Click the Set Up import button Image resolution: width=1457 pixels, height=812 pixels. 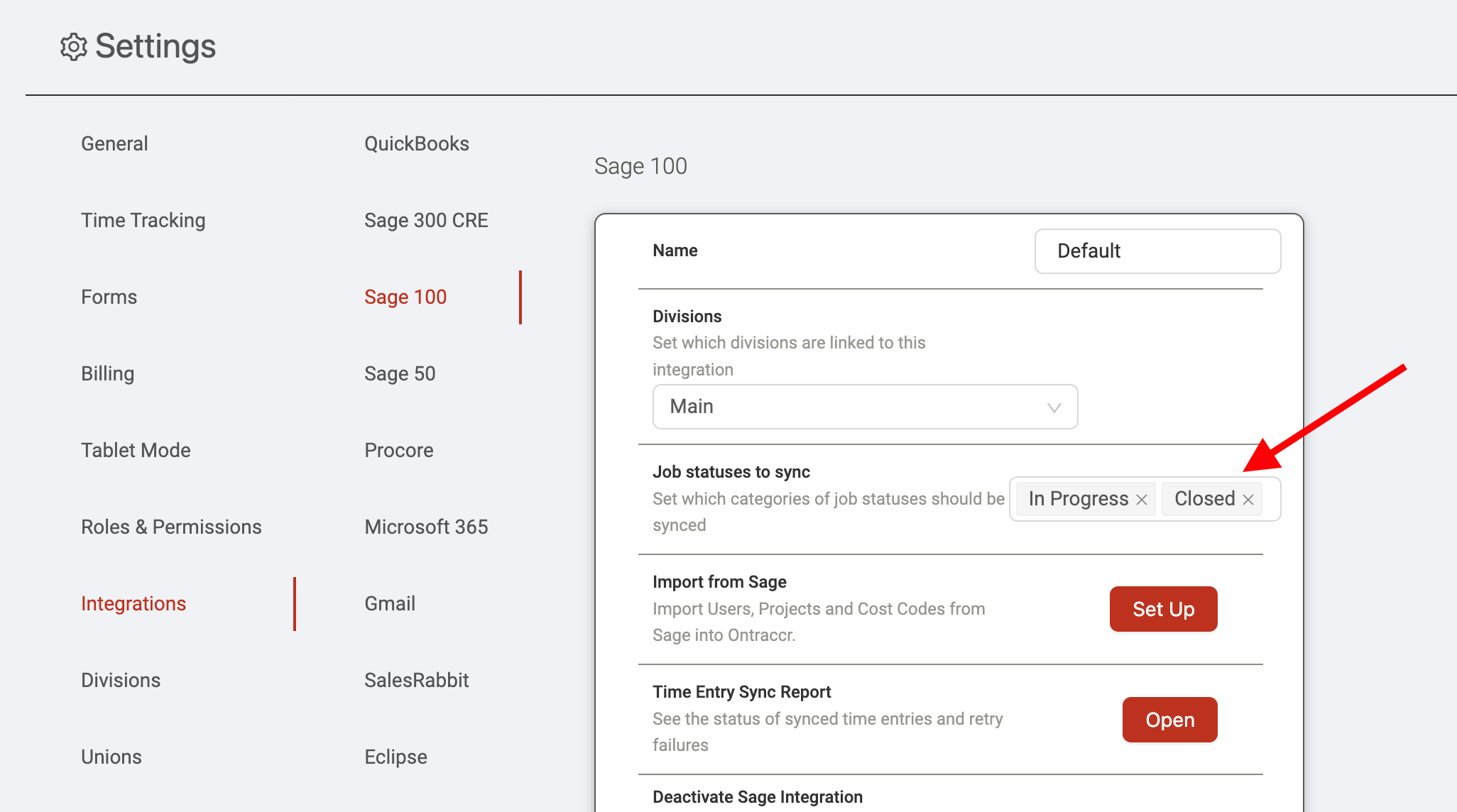tap(1163, 609)
